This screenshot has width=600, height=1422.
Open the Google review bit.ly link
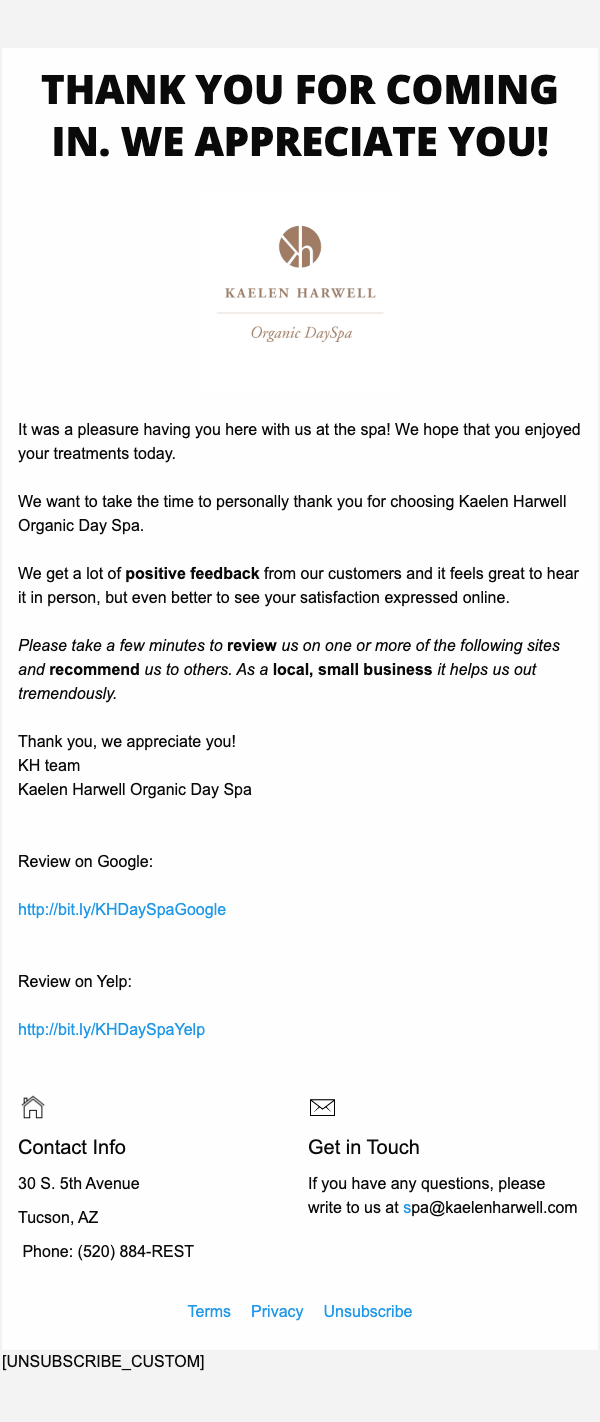(122, 910)
